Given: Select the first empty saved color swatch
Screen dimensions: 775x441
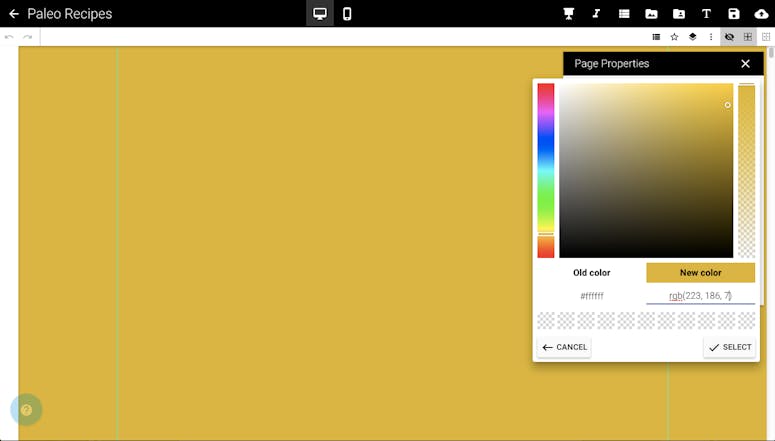Looking at the screenshot, I should 546,321.
